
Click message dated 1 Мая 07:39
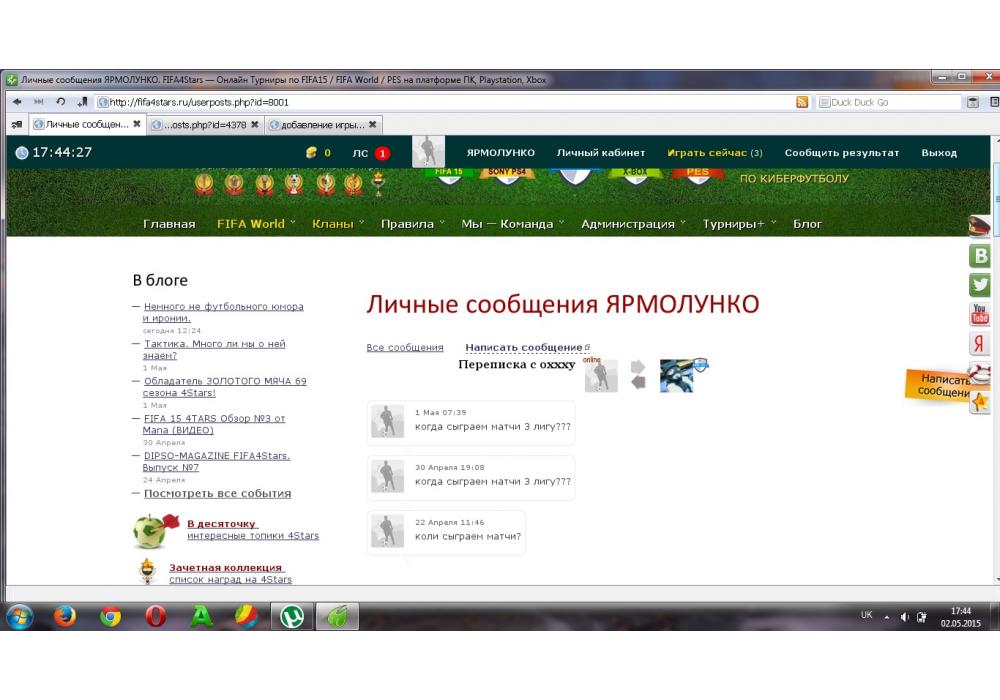[471, 422]
